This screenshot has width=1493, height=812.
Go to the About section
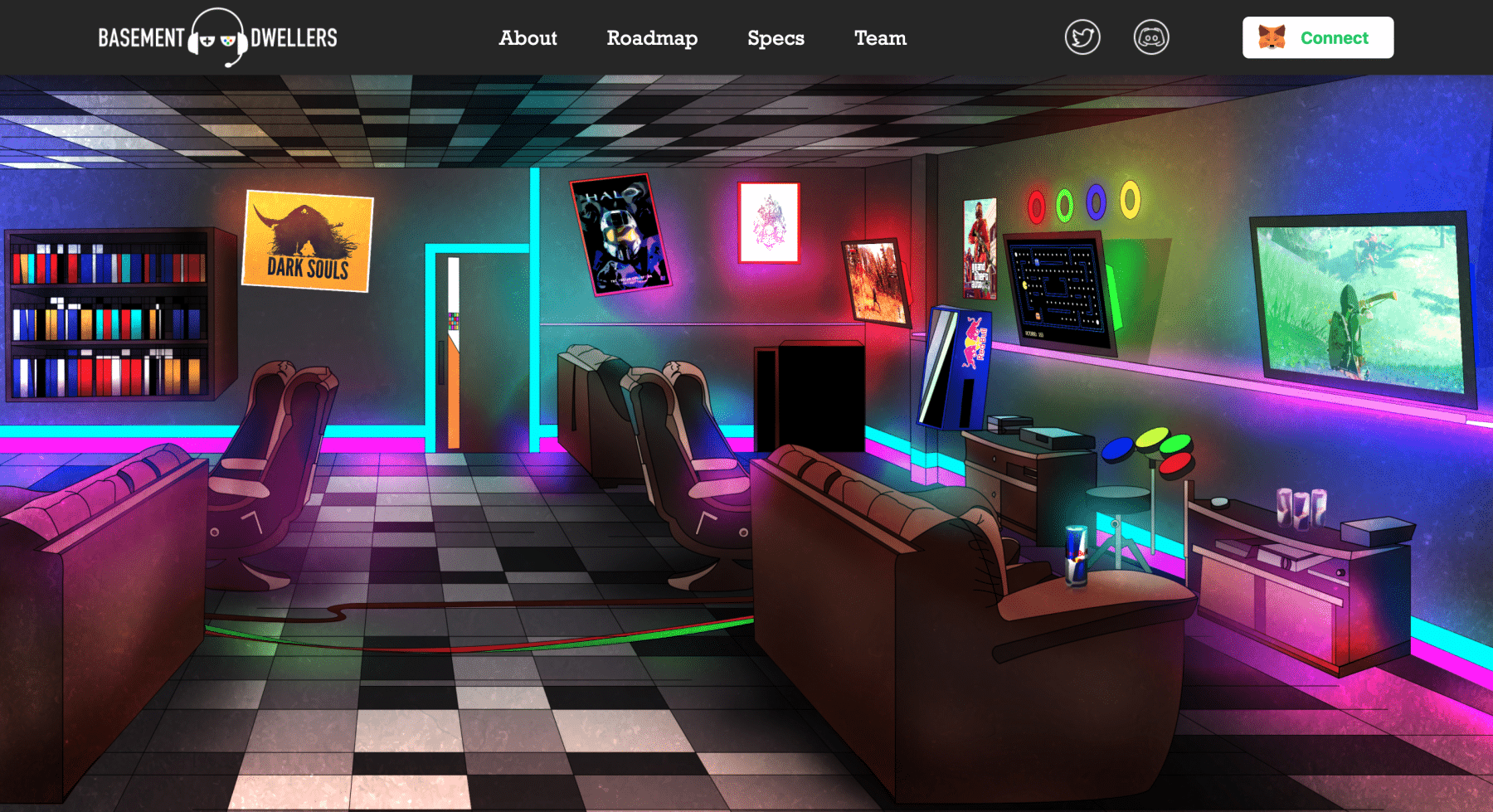pos(528,38)
